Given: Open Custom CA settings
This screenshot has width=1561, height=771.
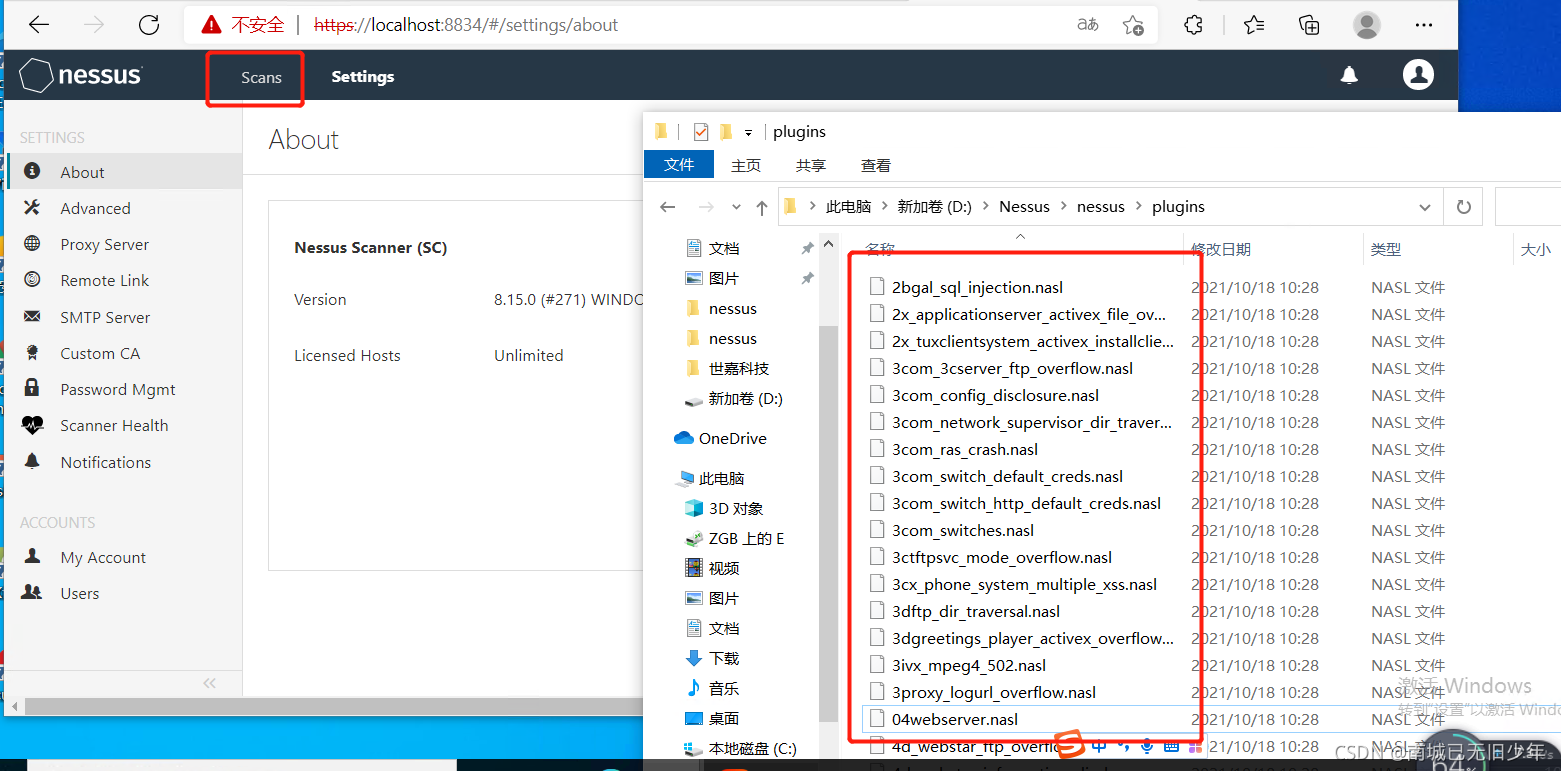Looking at the screenshot, I should tap(100, 353).
